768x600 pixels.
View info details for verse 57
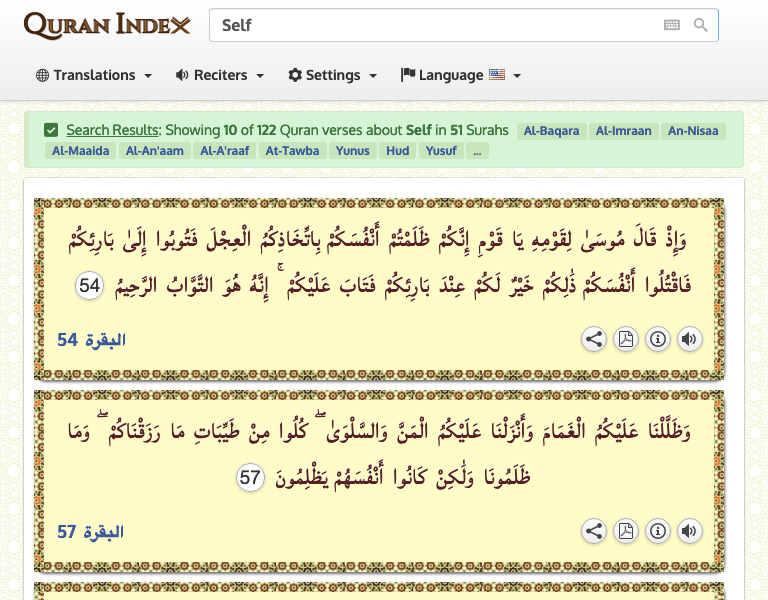(x=657, y=531)
